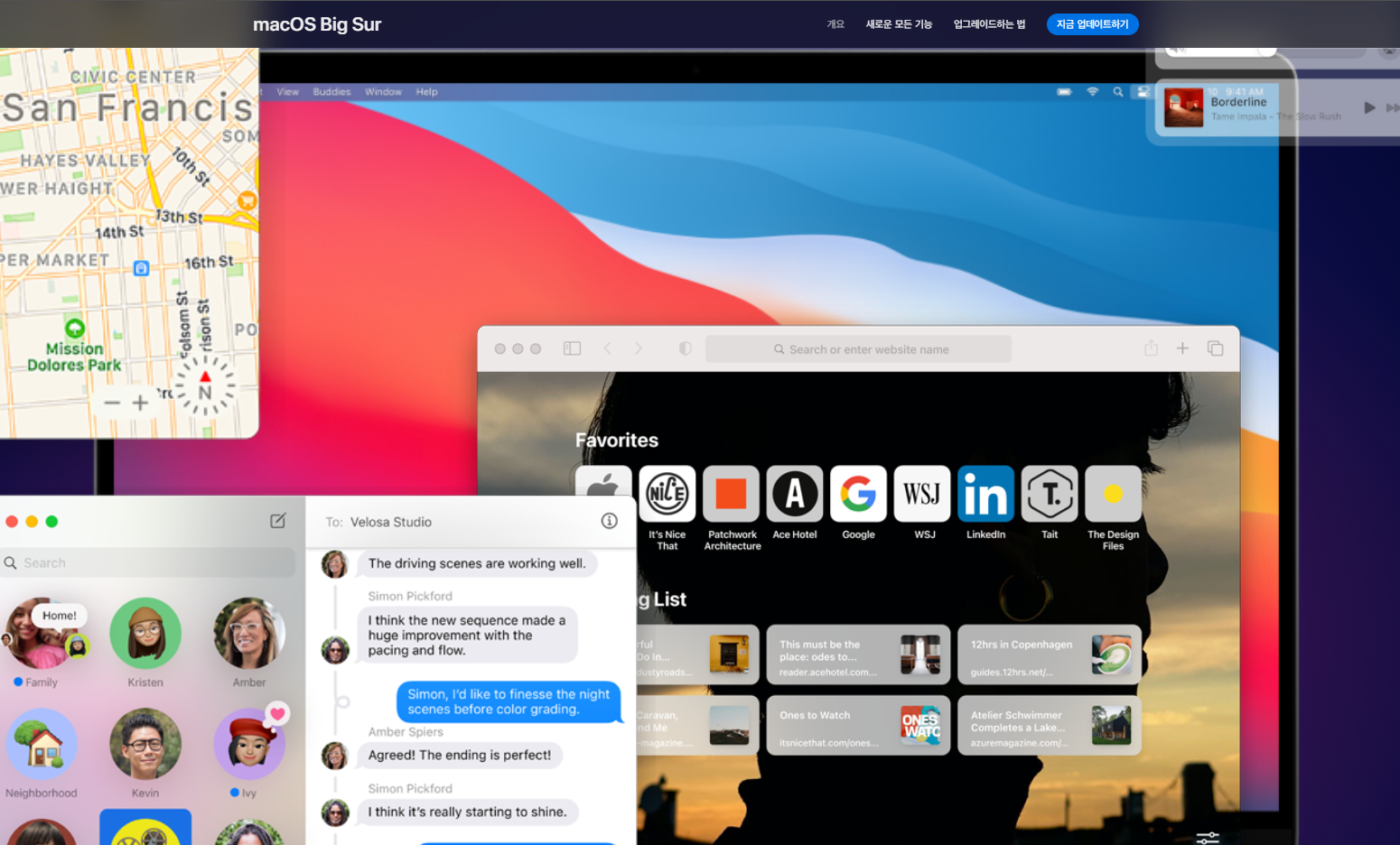Screen dimensions: 1400x845
Task: Click the Borderline album artwork
Action: point(1184,107)
